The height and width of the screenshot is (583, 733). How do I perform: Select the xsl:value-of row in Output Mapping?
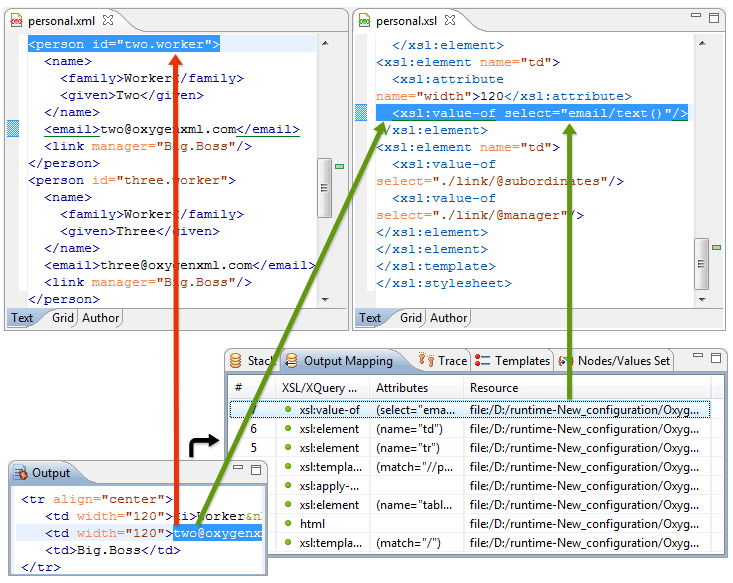(x=329, y=410)
